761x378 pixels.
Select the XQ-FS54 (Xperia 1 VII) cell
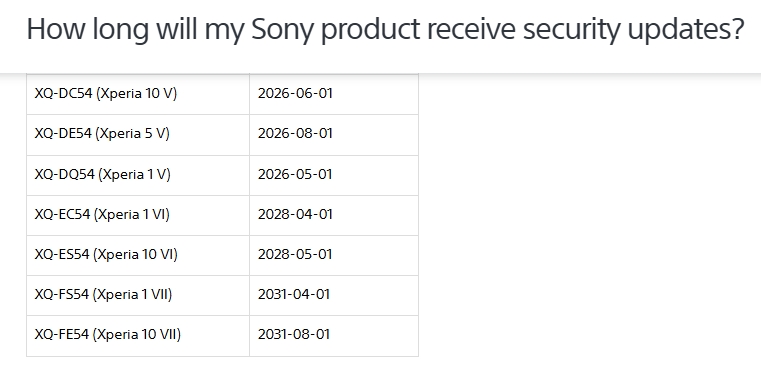(138, 295)
